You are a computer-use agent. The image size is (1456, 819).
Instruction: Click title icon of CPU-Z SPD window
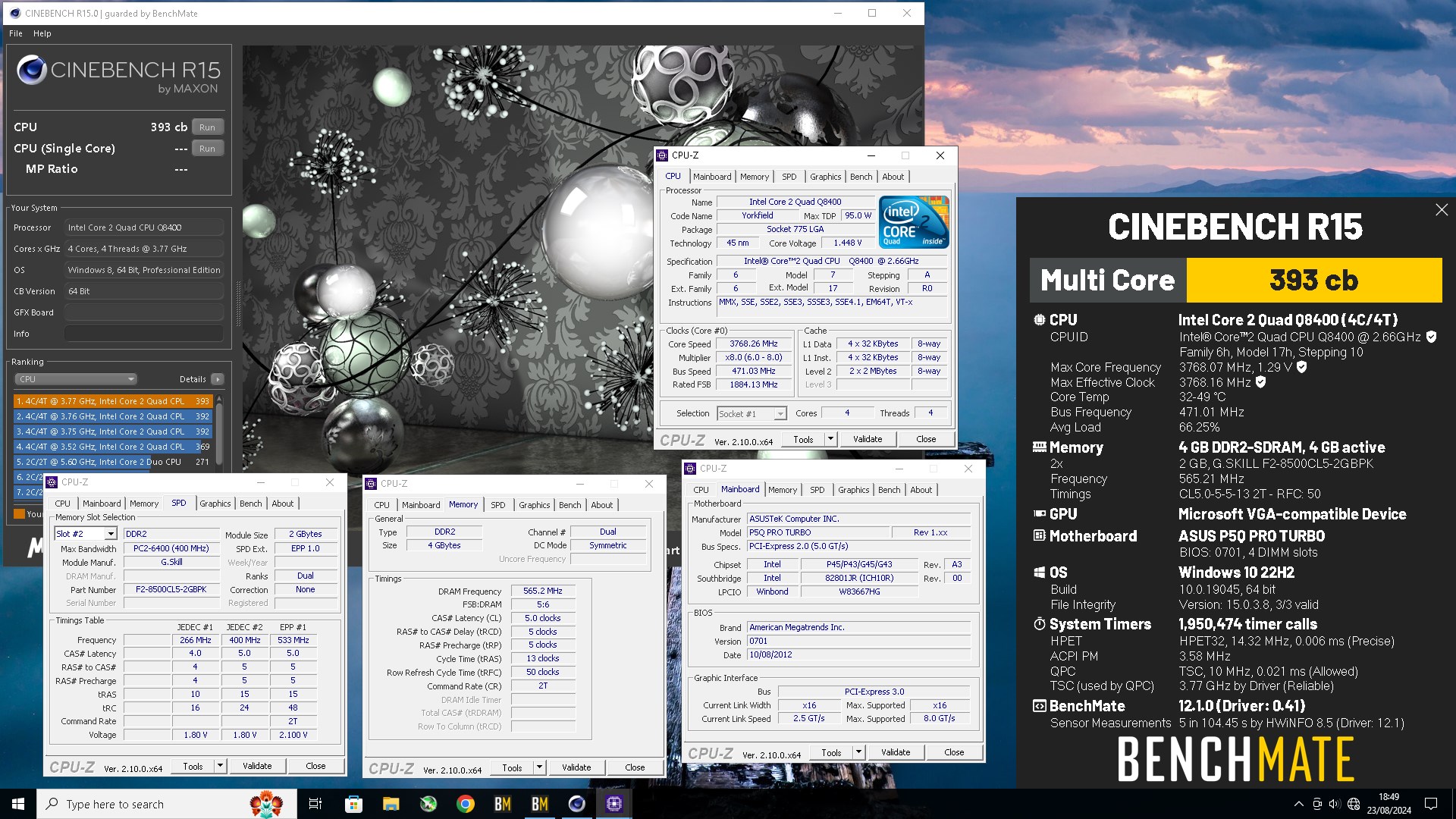tap(52, 482)
